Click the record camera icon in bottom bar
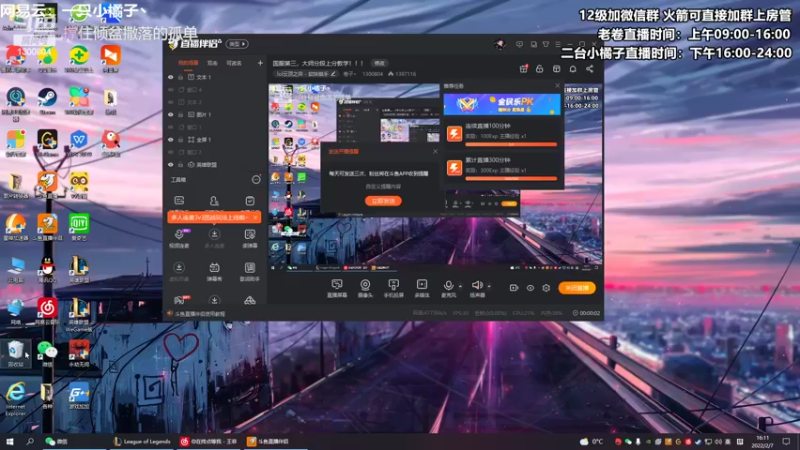 coord(514,288)
